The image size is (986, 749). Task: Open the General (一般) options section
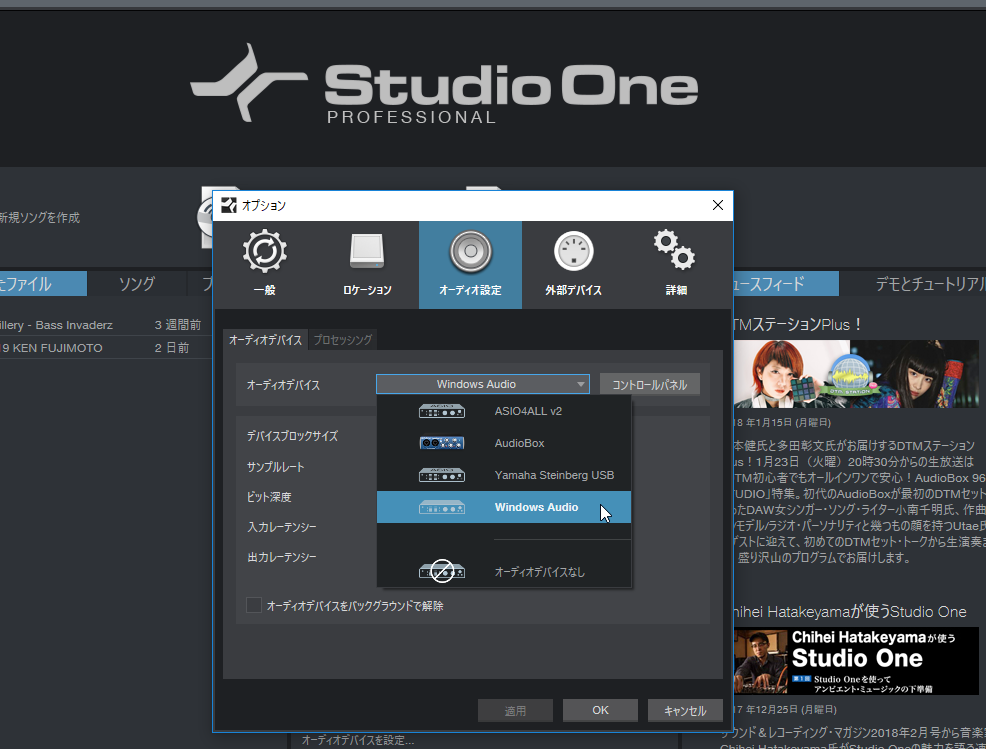point(265,265)
